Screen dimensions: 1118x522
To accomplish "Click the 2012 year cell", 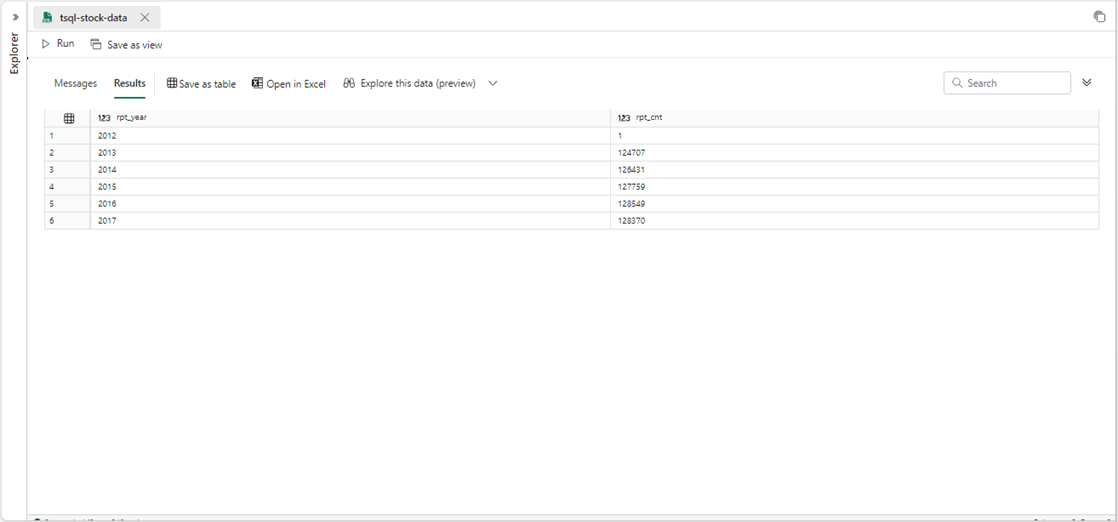I will [350, 135].
